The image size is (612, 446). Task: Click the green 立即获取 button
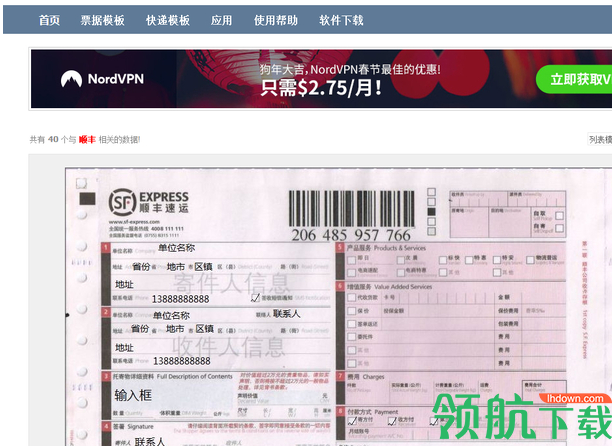[574, 79]
